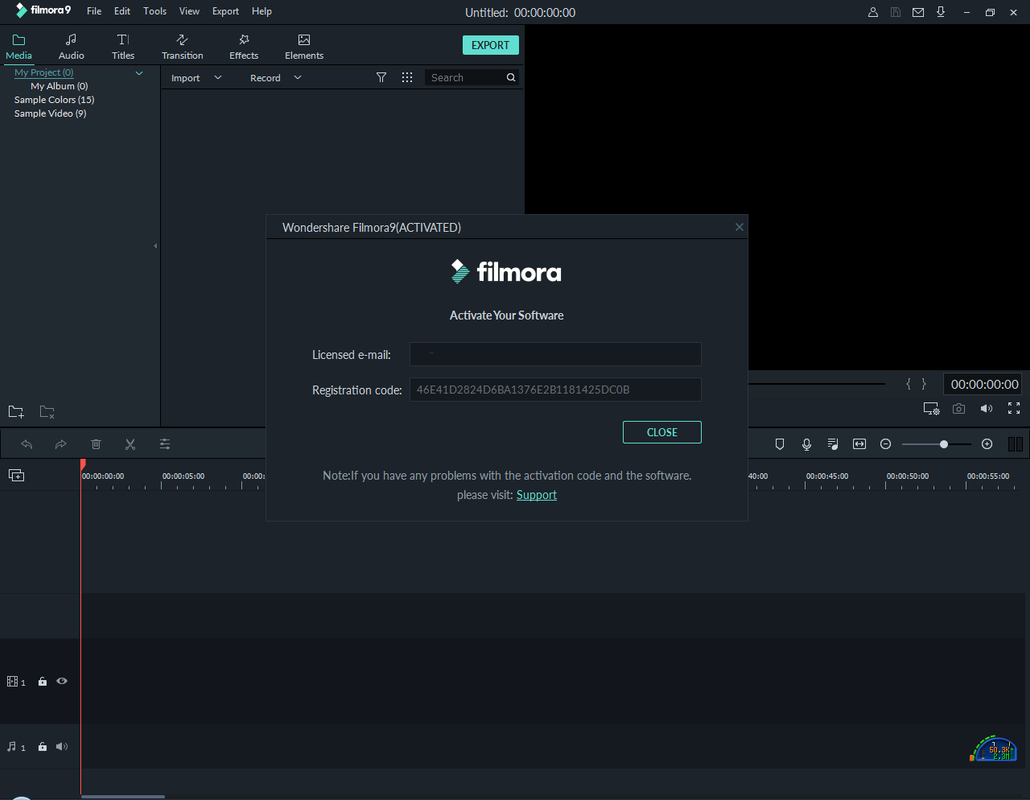The height and width of the screenshot is (800, 1030).
Task: Open the Export menu
Action: (225, 11)
